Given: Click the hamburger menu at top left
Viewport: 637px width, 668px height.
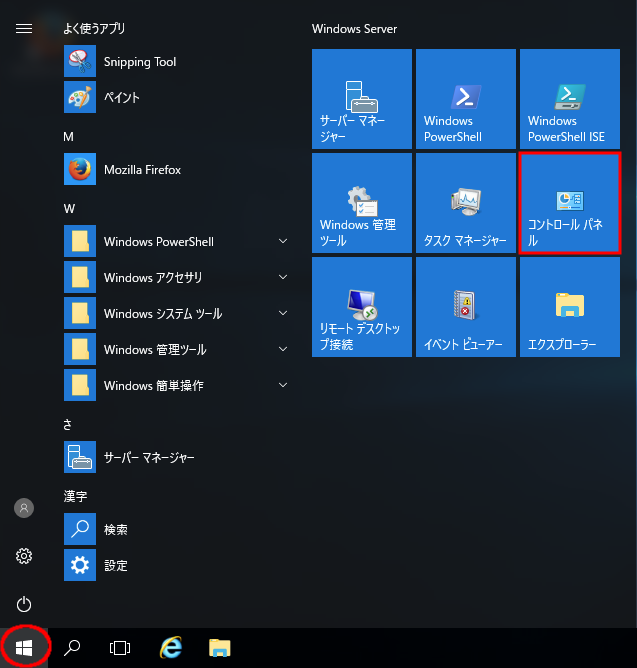Looking at the screenshot, I should [x=24, y=28].
